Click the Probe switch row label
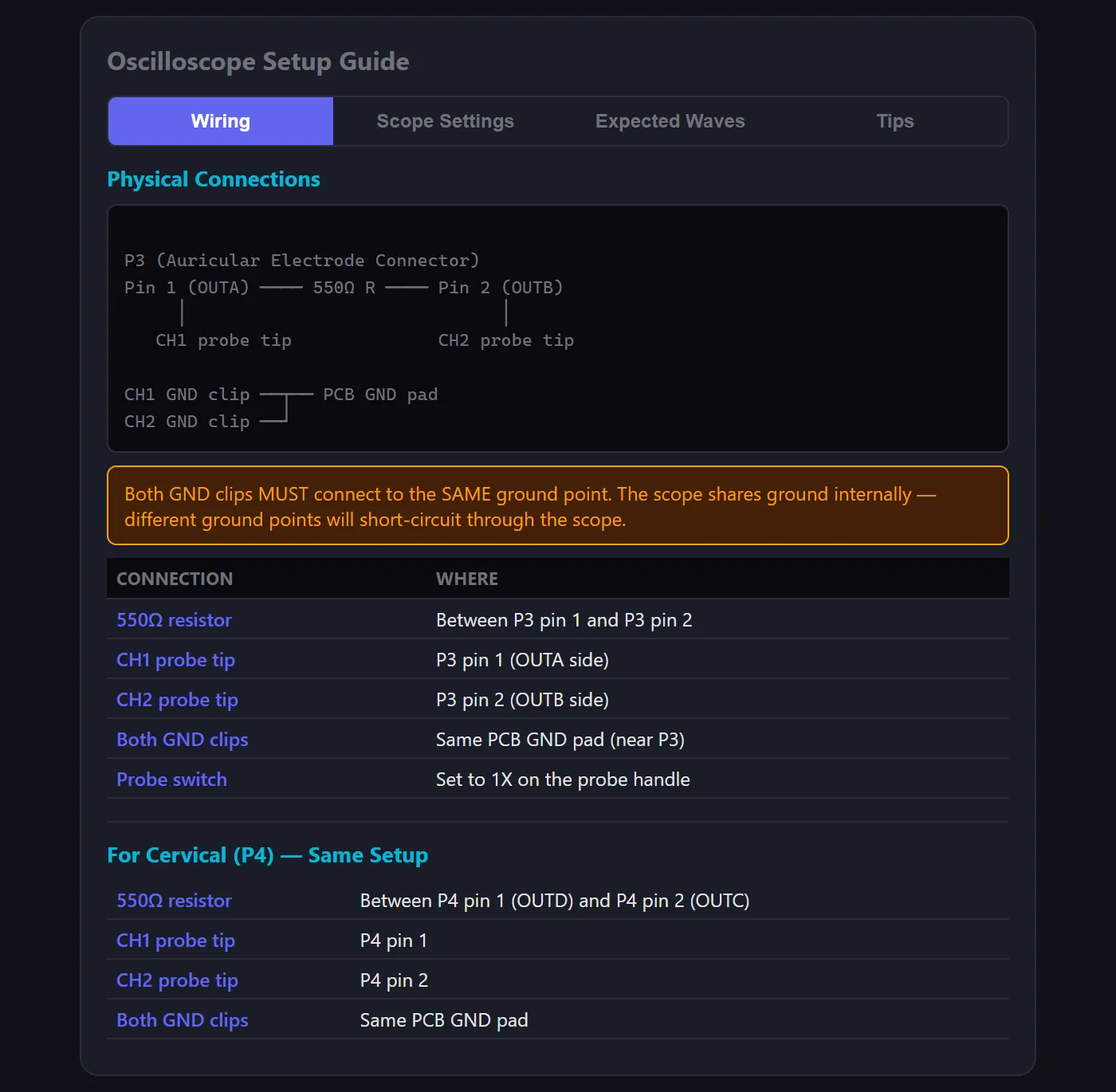This screenshot has height=1092, width=1116. (171, 780)
